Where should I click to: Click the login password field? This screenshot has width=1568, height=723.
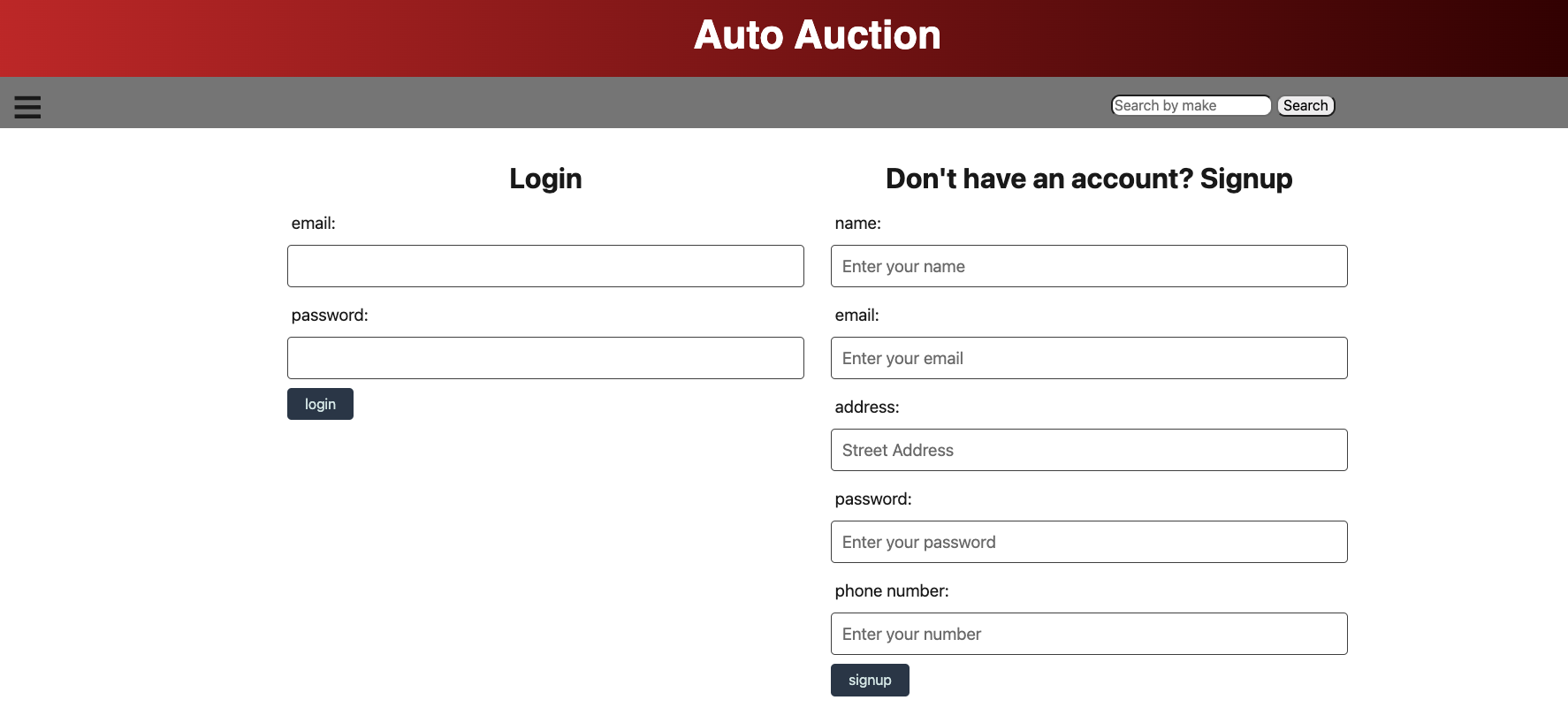tap(545, 357)
